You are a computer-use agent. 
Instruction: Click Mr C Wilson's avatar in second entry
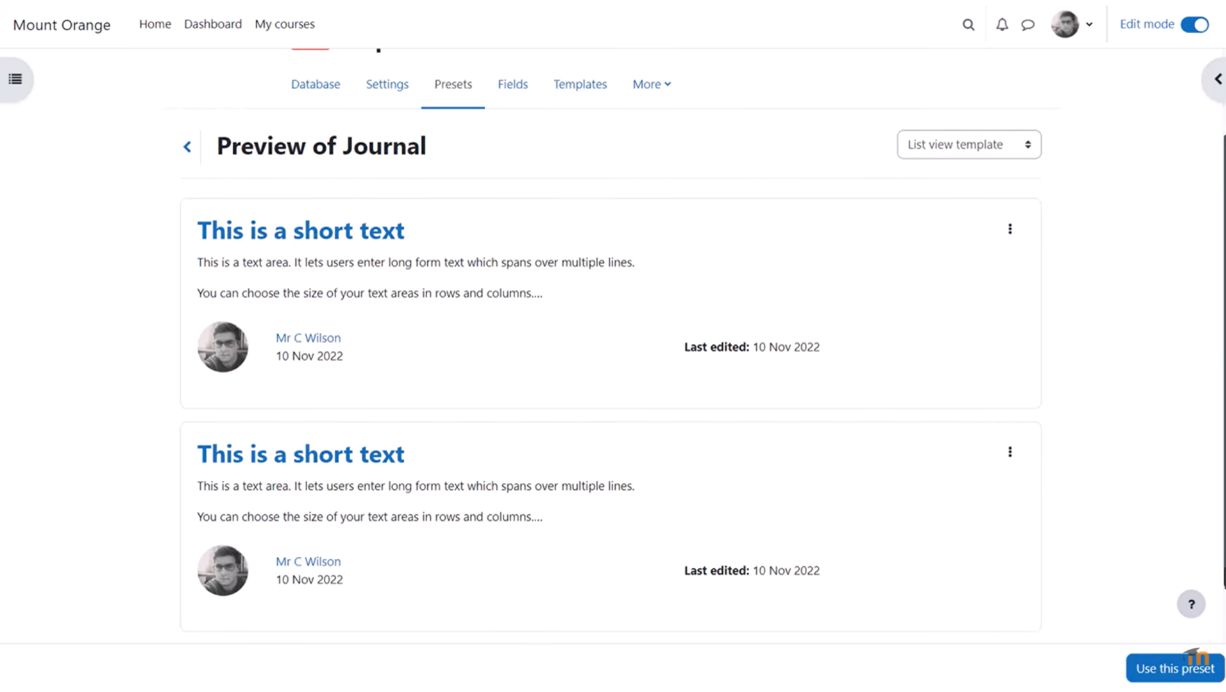(222, 571)
